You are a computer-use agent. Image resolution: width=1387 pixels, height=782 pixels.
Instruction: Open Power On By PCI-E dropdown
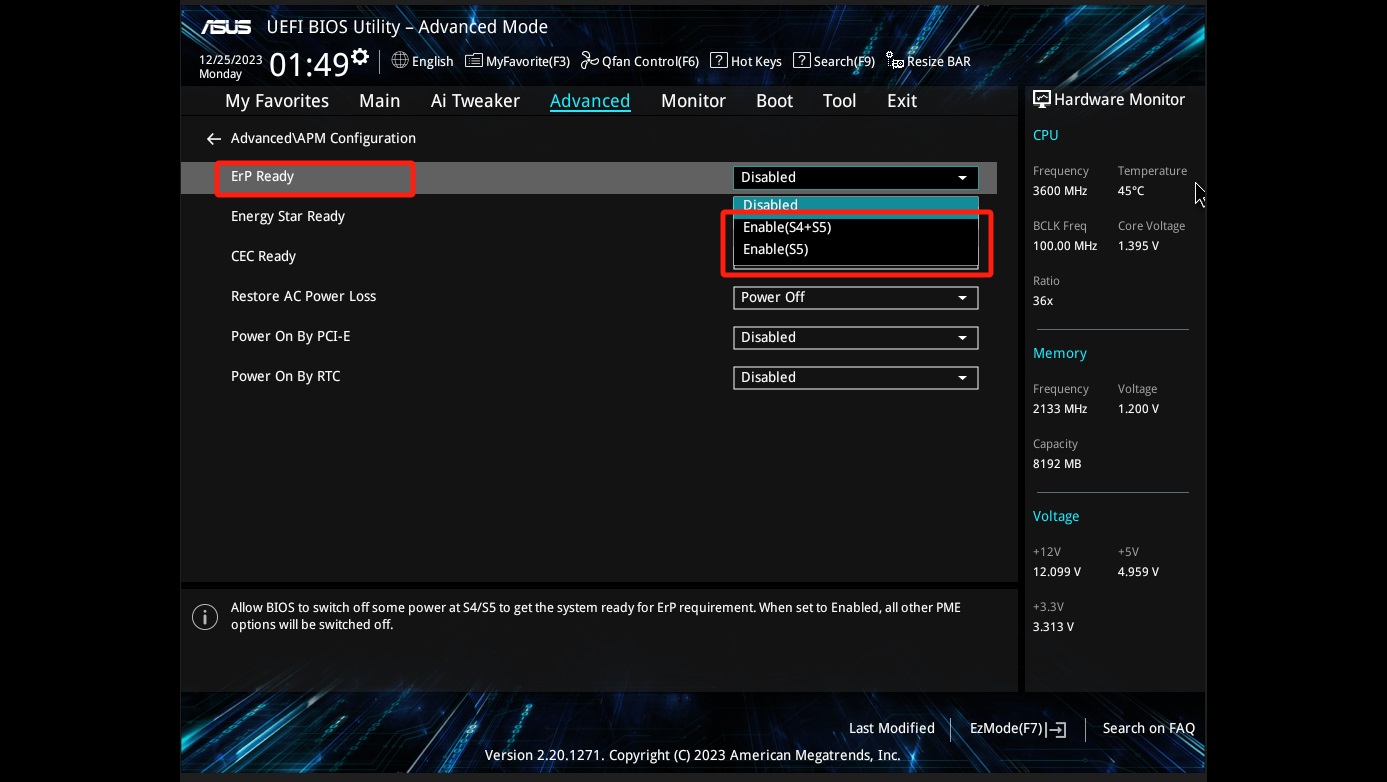pyautogui.click(x=855, y=337)
